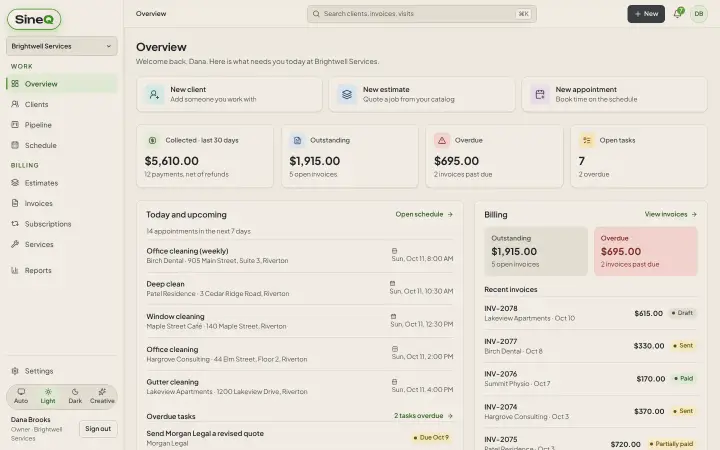Click the Open tasks value 7
720x450 pixels.
[581, 161]
